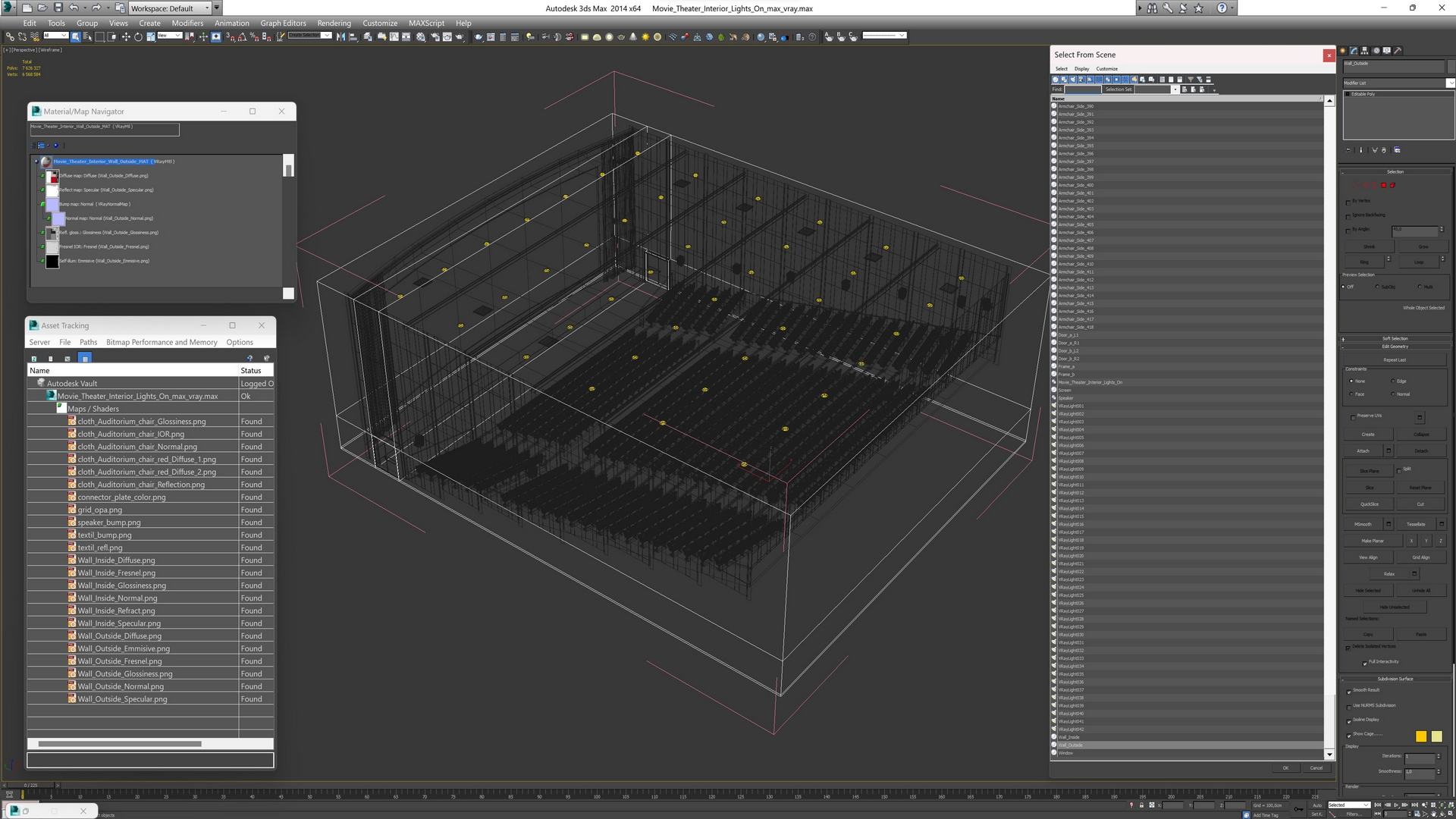
Task: Select Wall_Outside_Diffuse.png in Asset Tracking
Action: tap(119, 636)
